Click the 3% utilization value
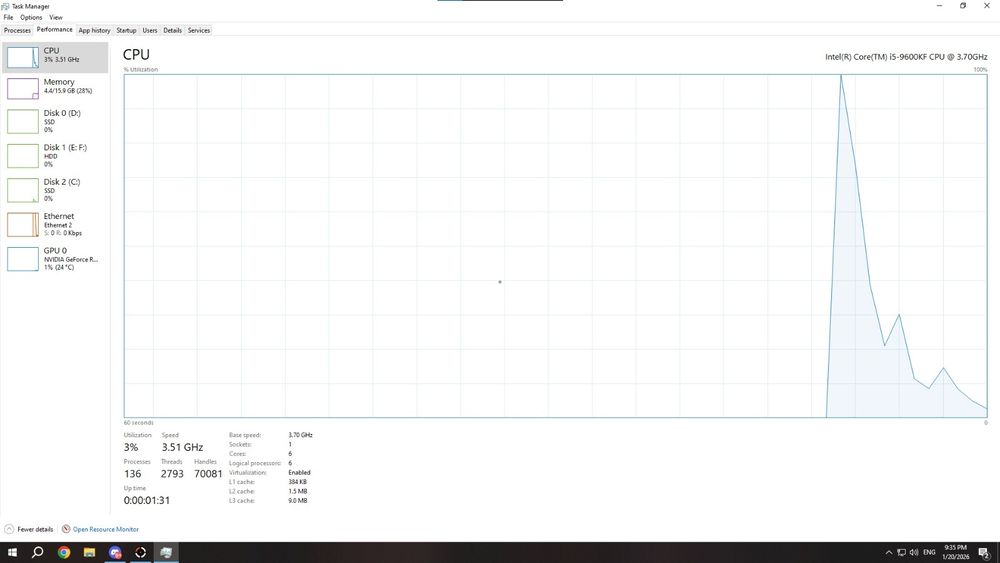The image size is (1000, 563). [x=131, y=448]
